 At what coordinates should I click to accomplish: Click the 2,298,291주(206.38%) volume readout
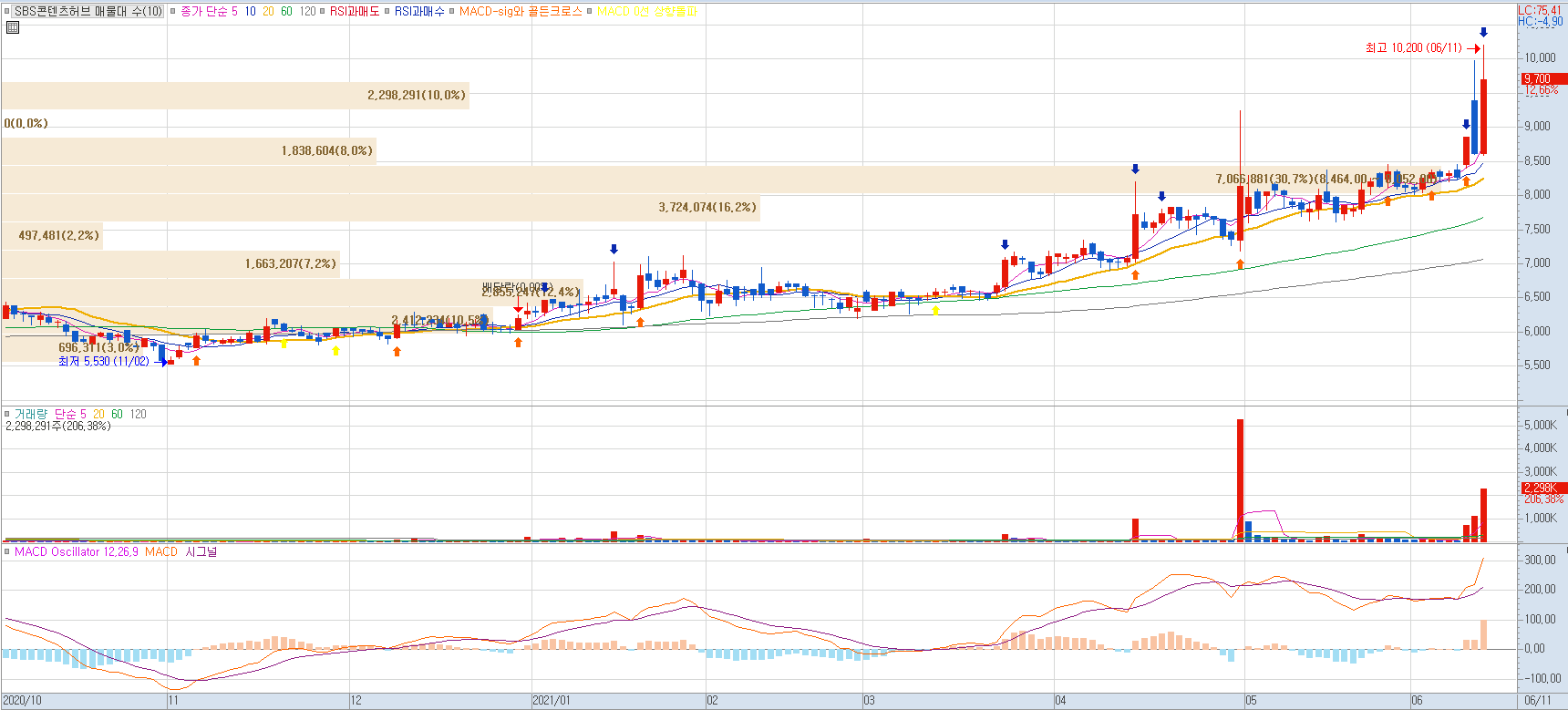pos(58,426)
